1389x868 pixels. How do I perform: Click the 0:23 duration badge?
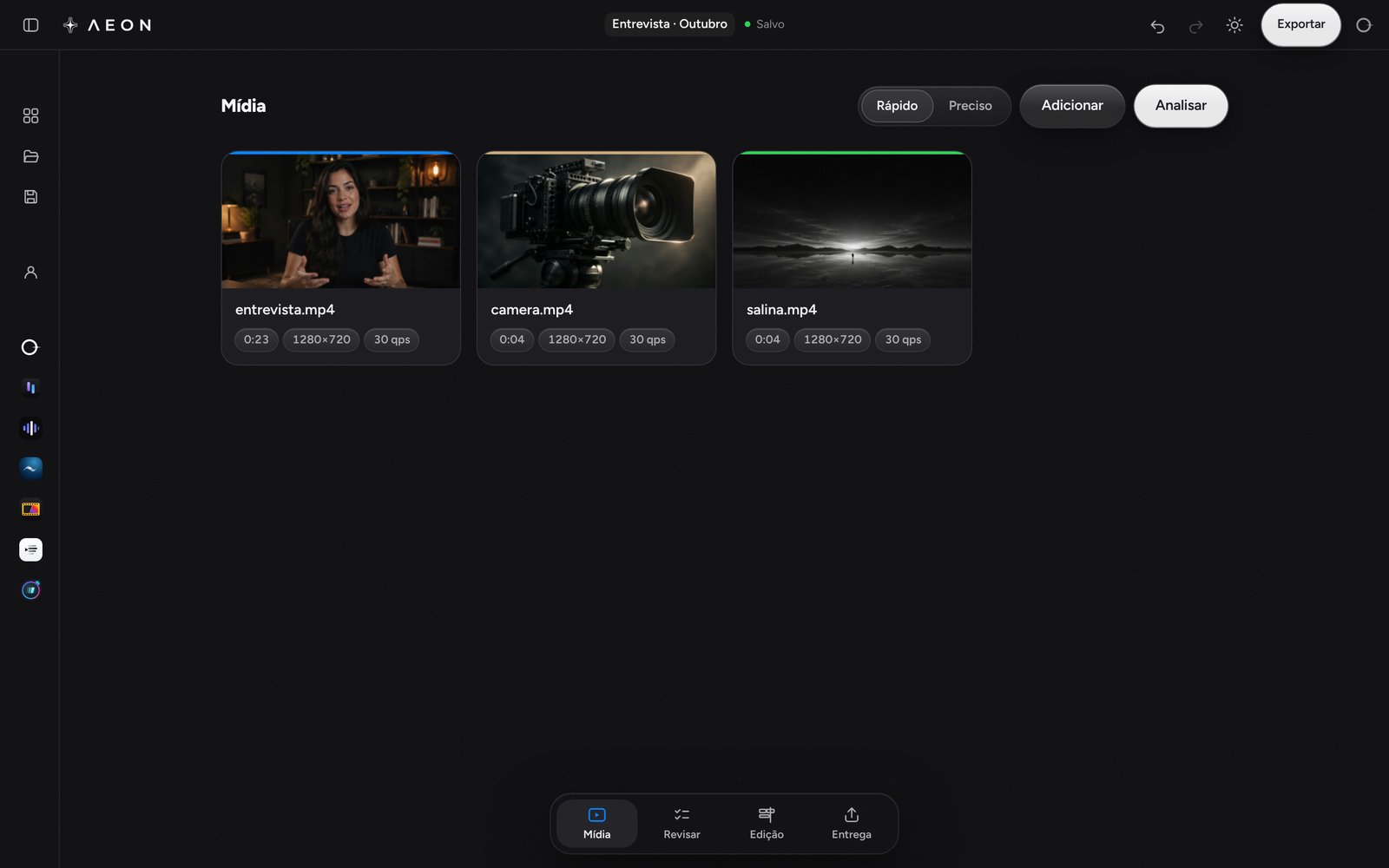click(256, 339)
